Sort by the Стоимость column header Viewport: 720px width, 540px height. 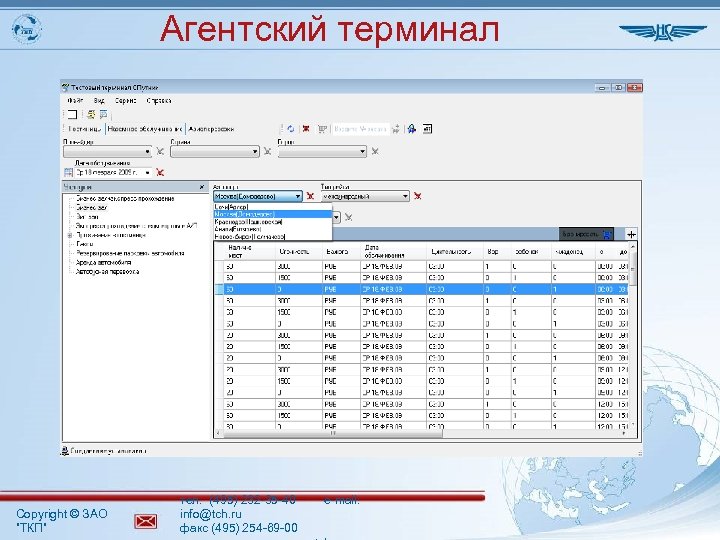pyautogui.click(x=299, y=252)
